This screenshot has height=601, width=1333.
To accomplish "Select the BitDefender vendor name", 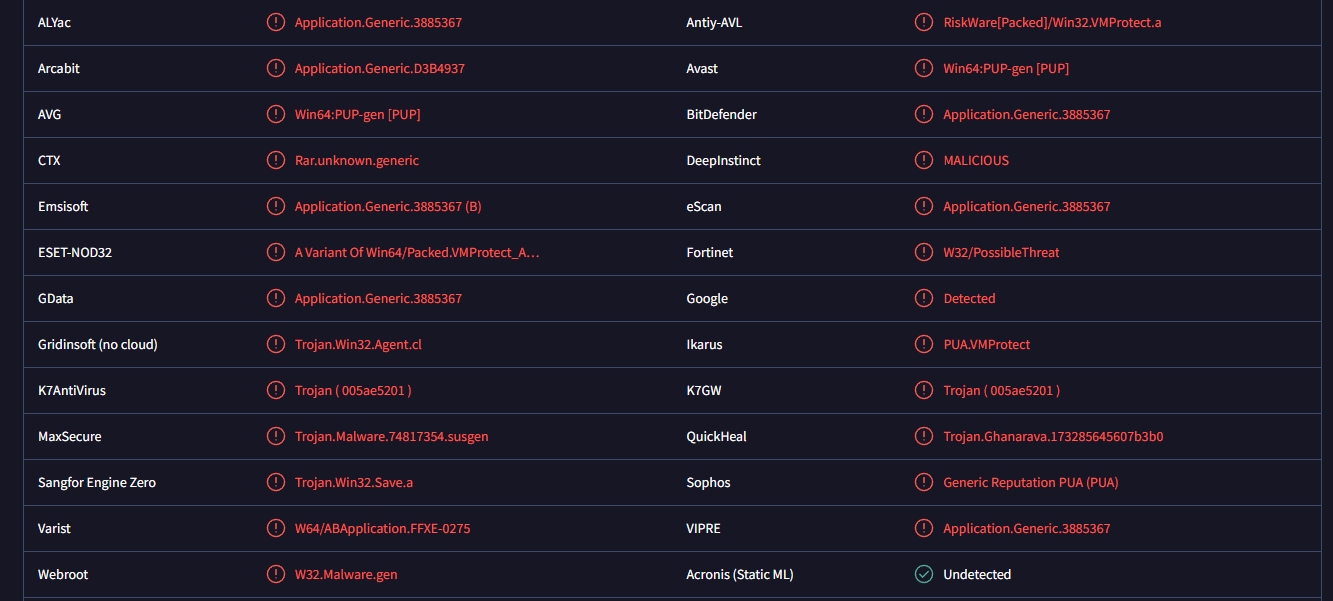I will tap(721, 114).
